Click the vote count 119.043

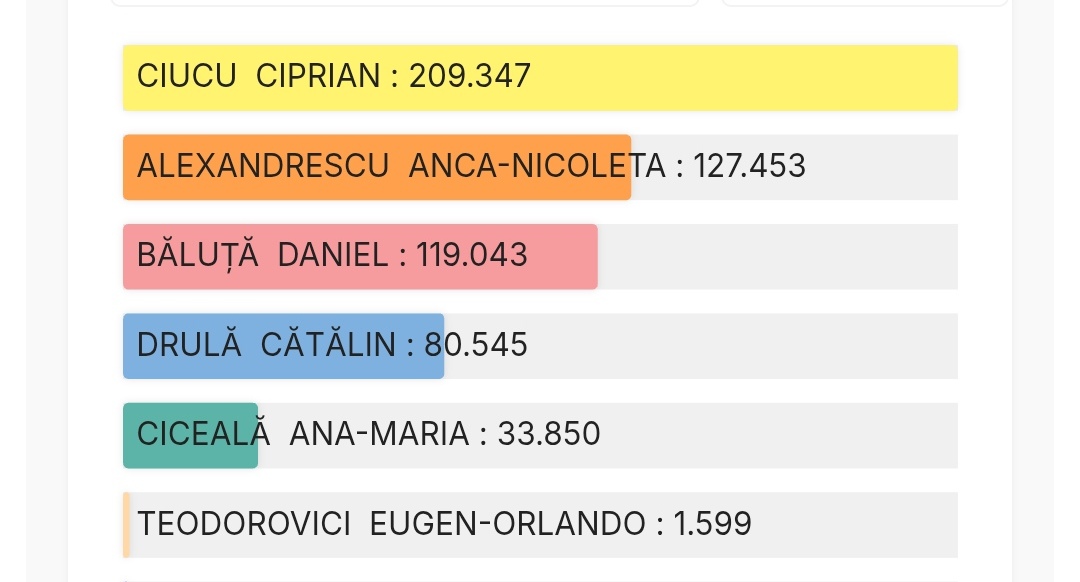pyautogui.click(x=472, y=256)
